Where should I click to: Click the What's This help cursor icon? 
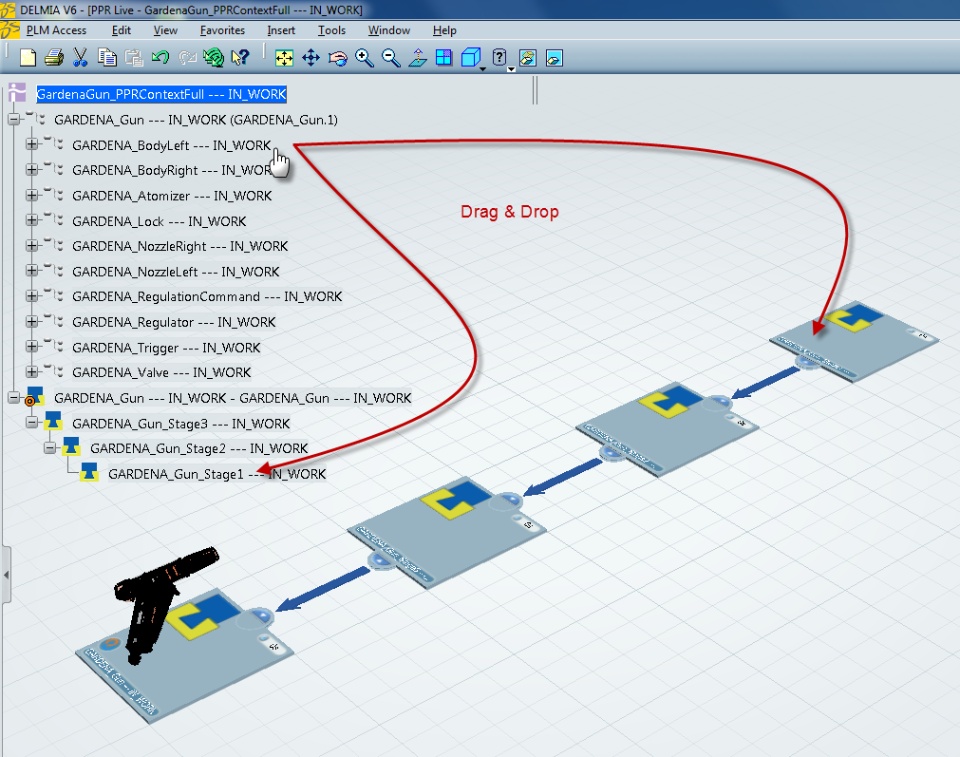[240, 58]
